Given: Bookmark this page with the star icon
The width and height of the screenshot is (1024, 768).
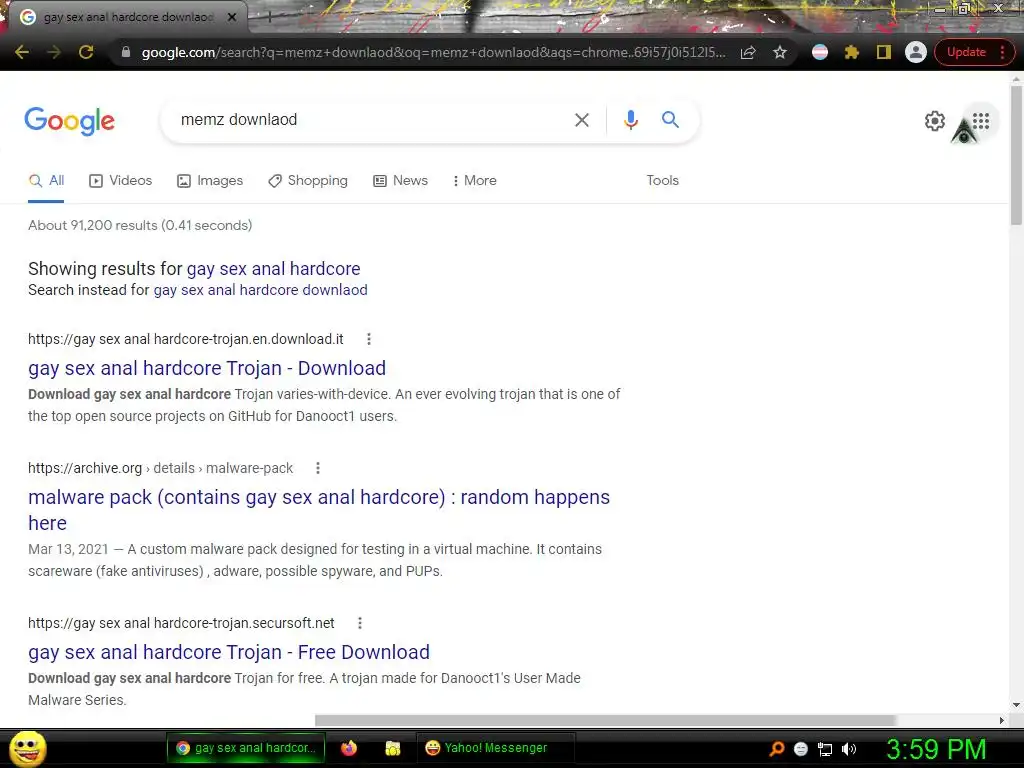Looking at the screenshot, I should (780, 52).
